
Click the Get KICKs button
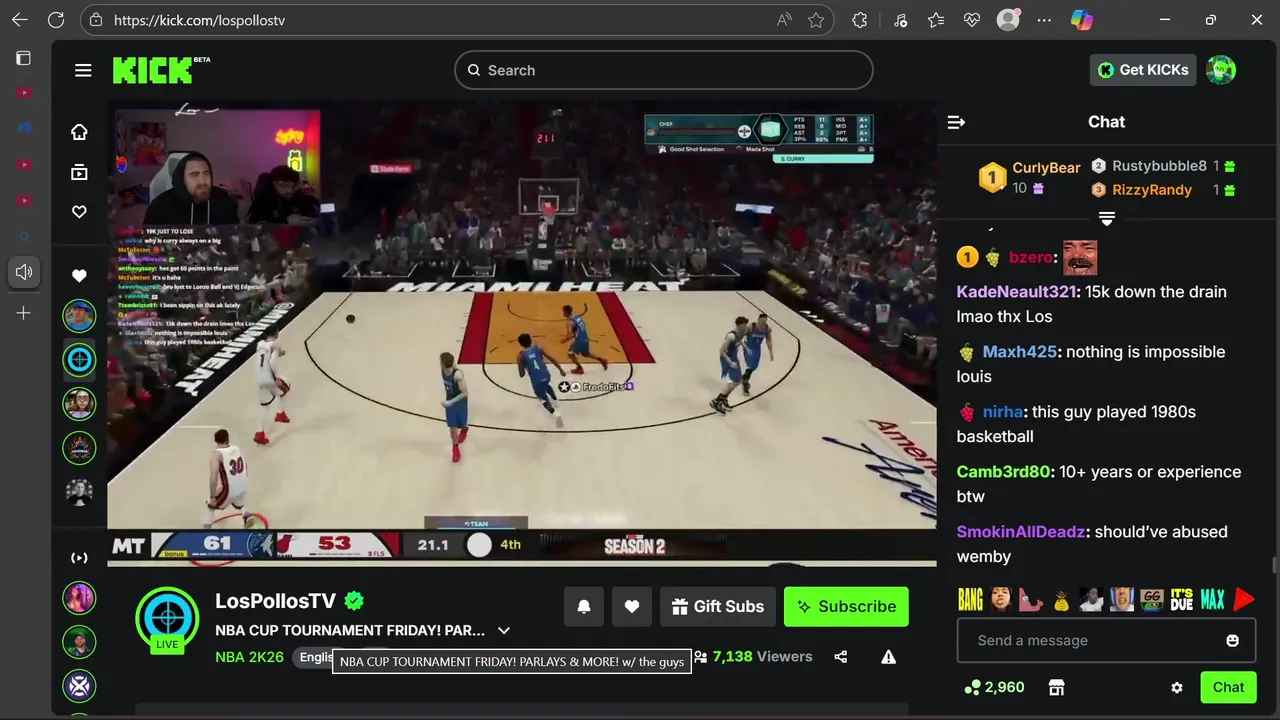[x=1143, y=70]
